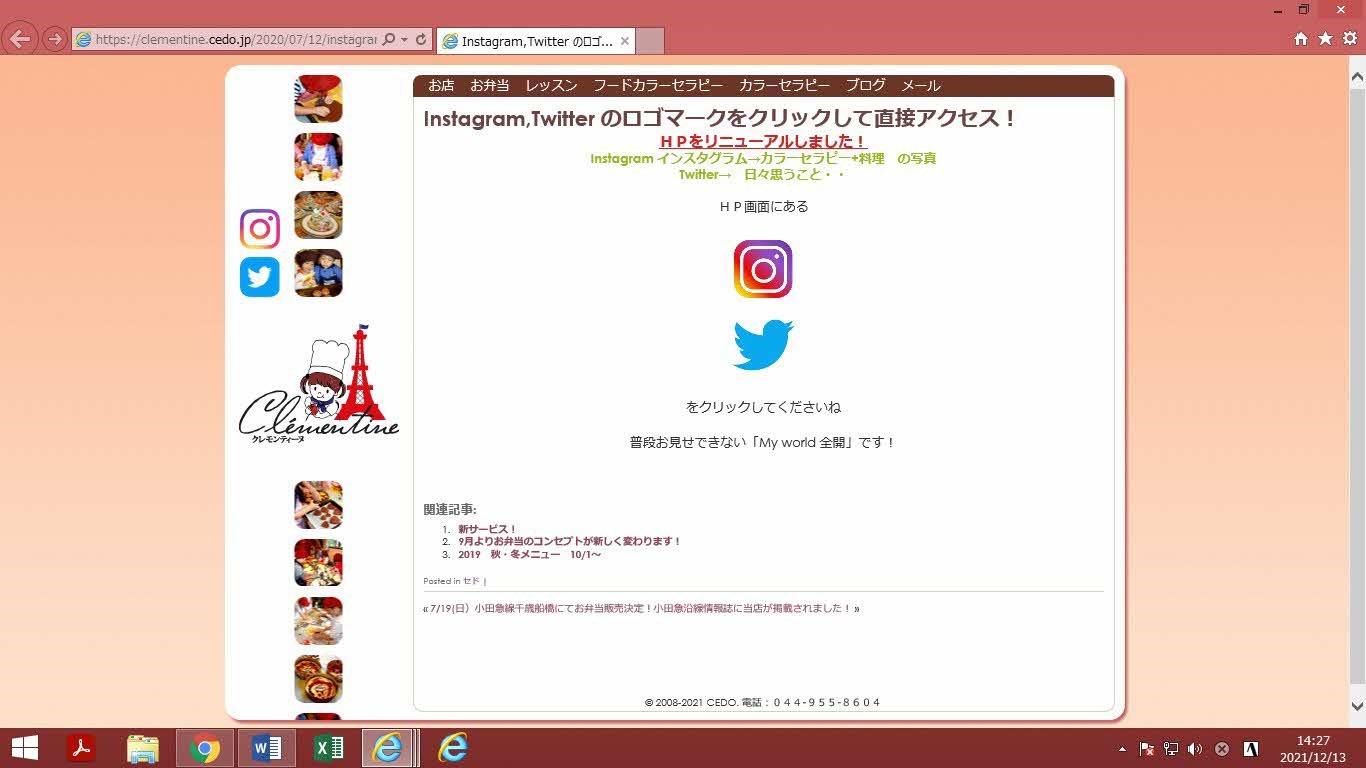Open thumbnail beside sidebar Twitter logo
The width and height of the screenshot is (1366, 768).
tap(318, 273)
